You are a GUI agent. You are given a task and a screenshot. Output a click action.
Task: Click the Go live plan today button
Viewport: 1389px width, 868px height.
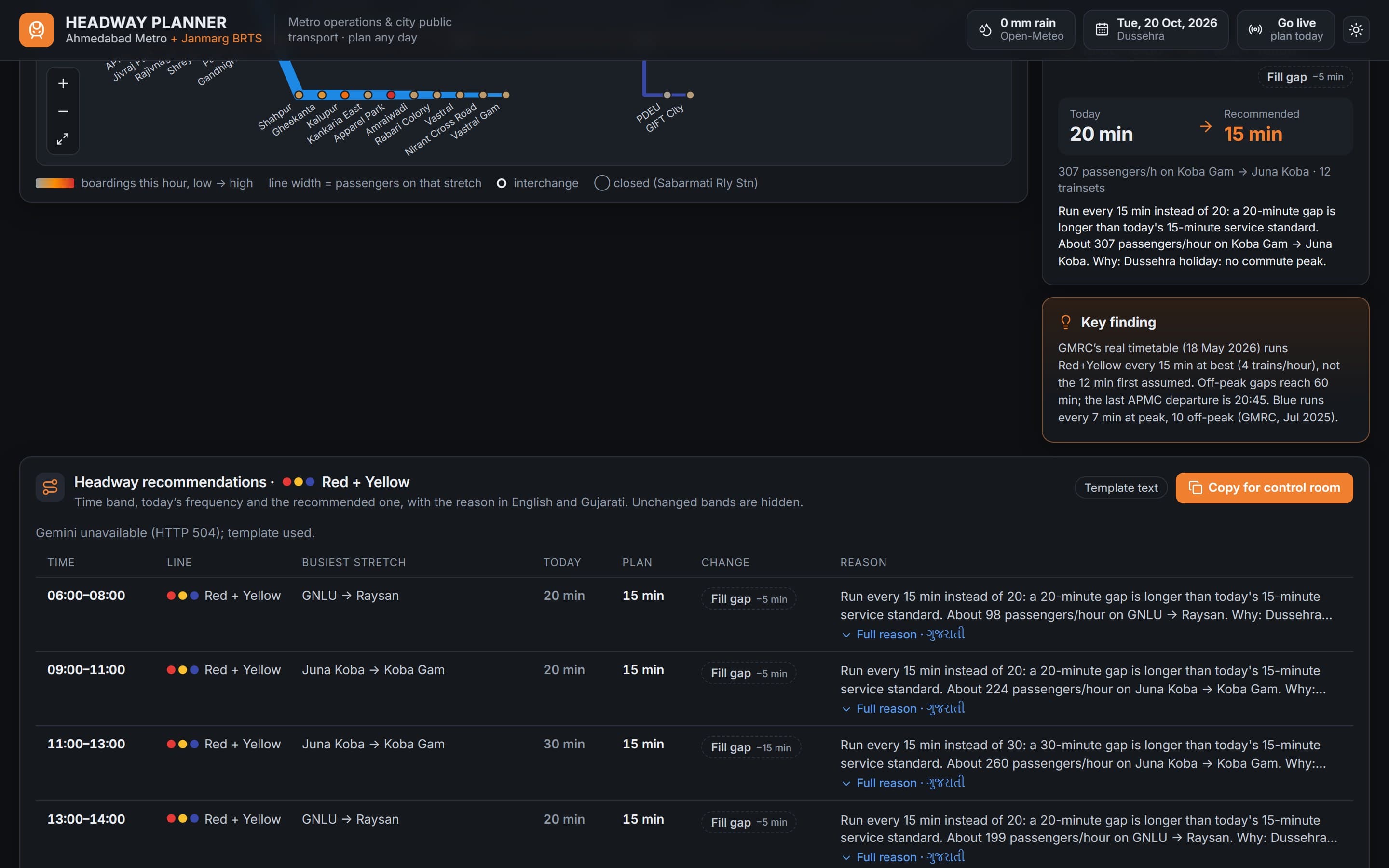(x=1285, y=30)
